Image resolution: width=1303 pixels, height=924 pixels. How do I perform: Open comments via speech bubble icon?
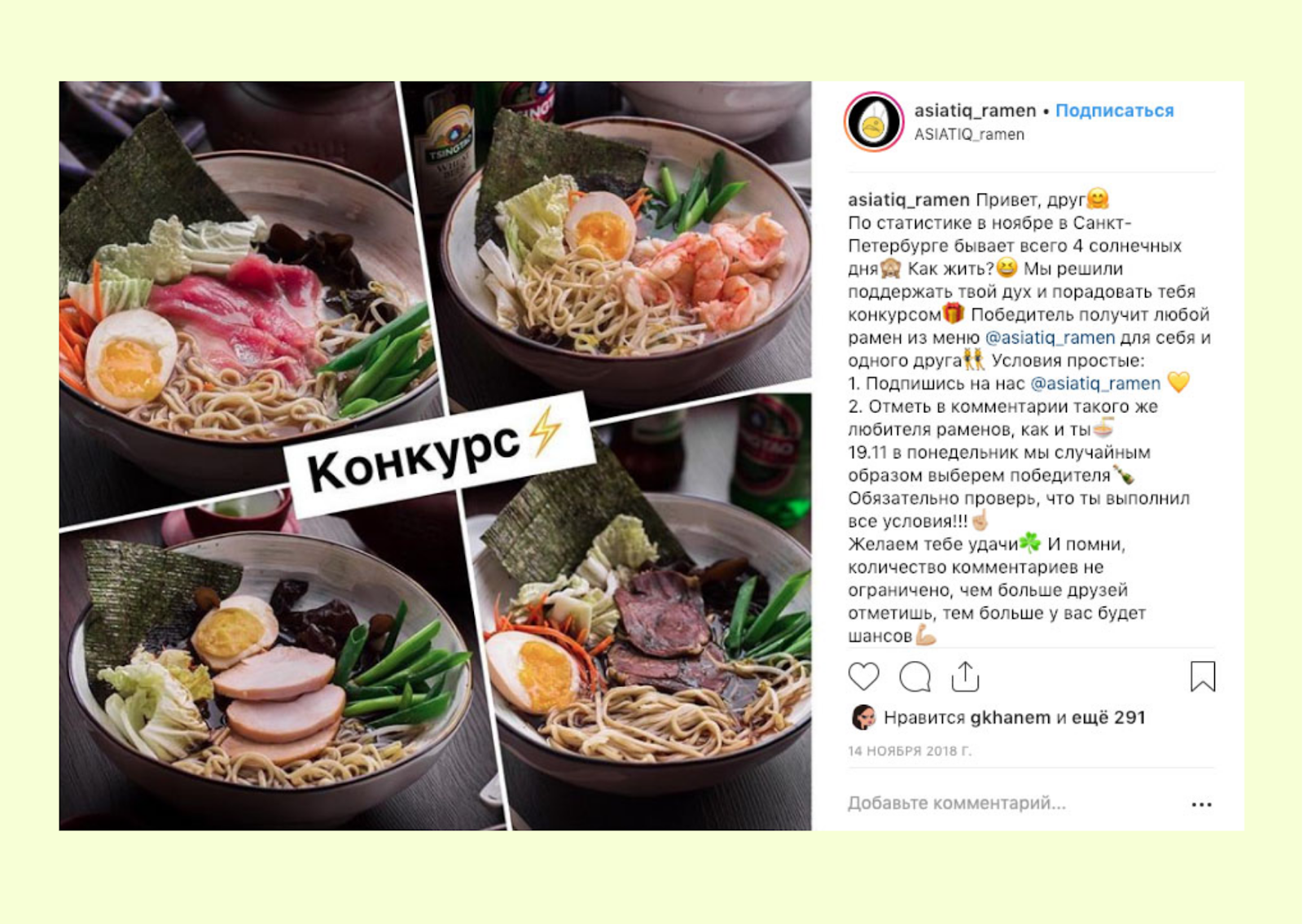point(915,677)
